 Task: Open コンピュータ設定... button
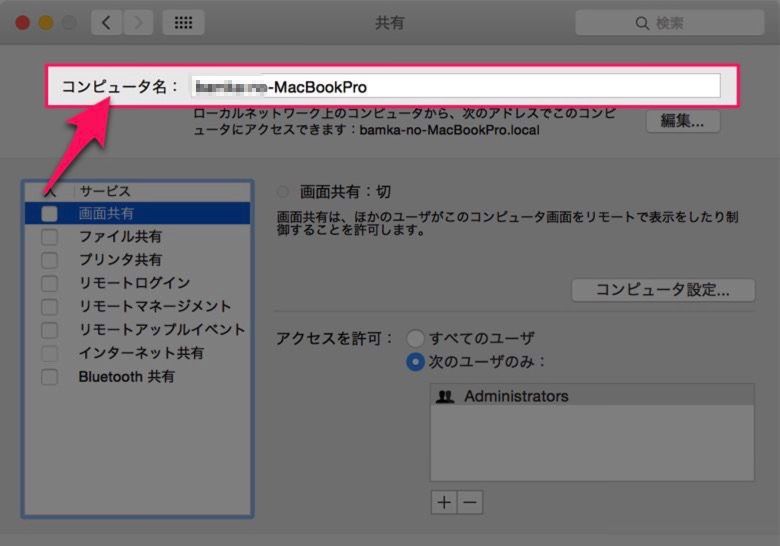[662, 290]
